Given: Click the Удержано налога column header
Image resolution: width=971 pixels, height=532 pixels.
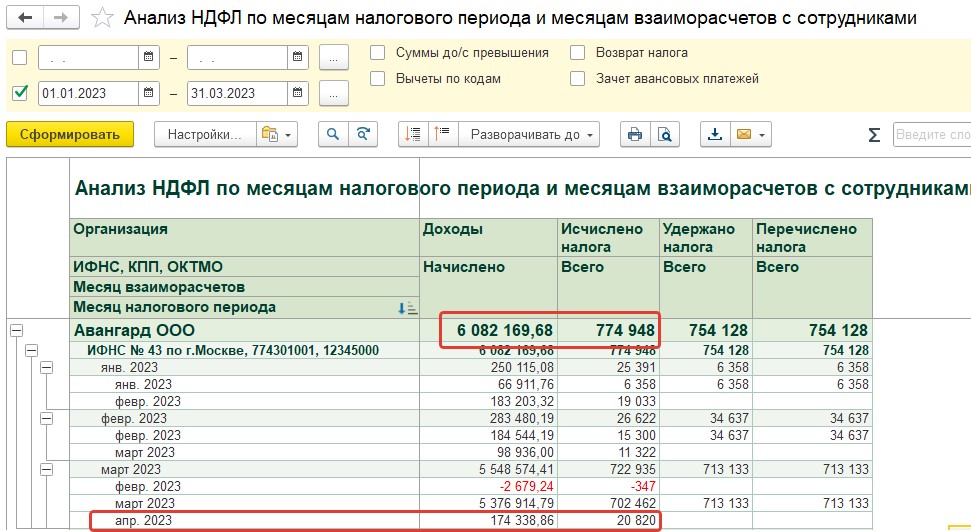Looking at the screenshot, I should [706, 238].
